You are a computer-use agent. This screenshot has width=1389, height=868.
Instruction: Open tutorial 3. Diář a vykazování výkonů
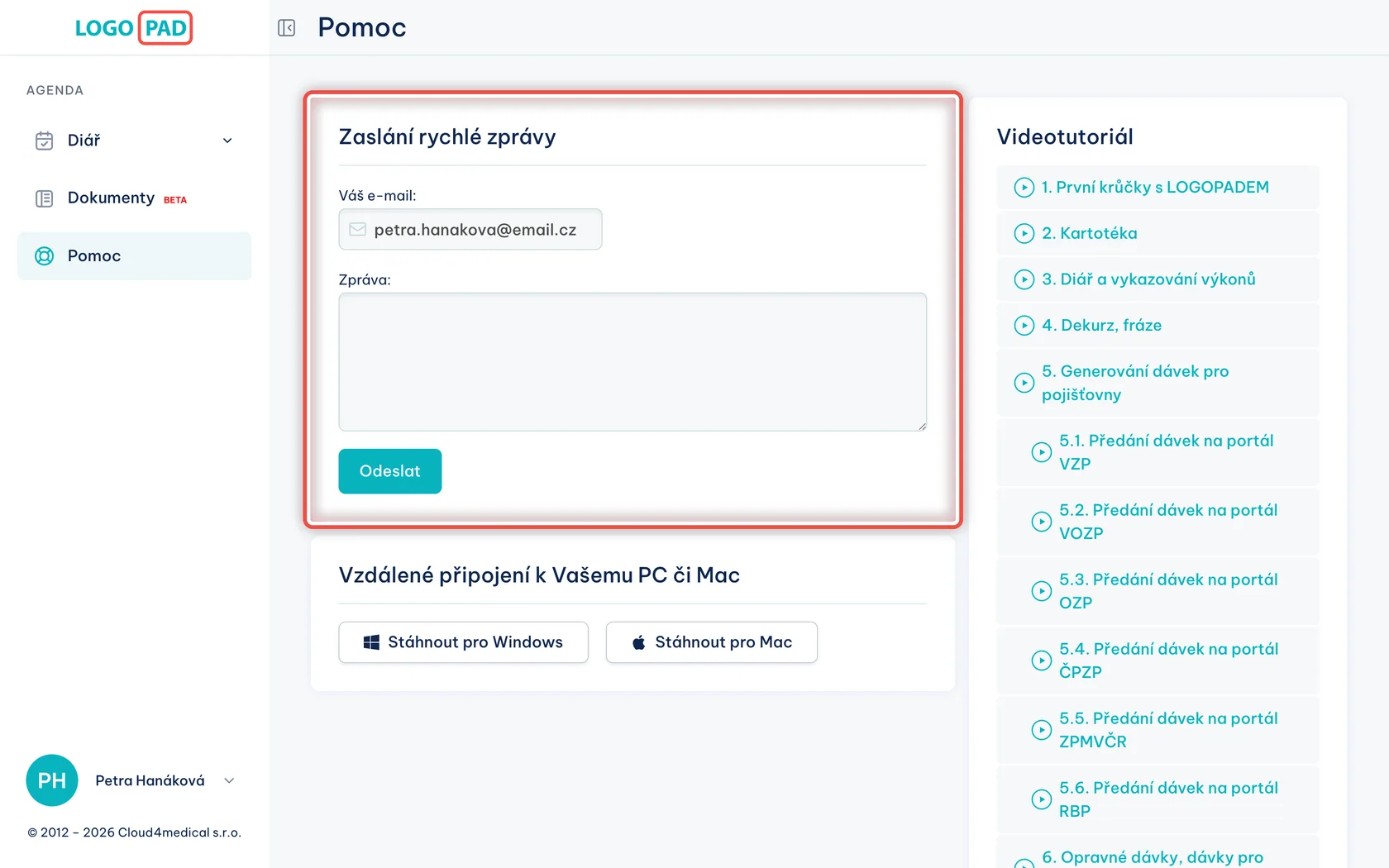coord(1158,279)
